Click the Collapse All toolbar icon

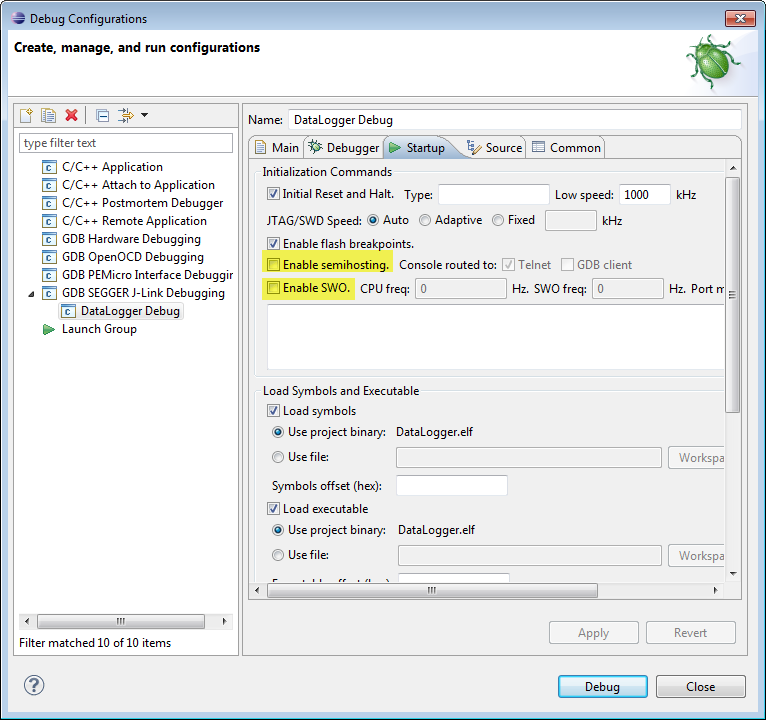coord(102,116)
